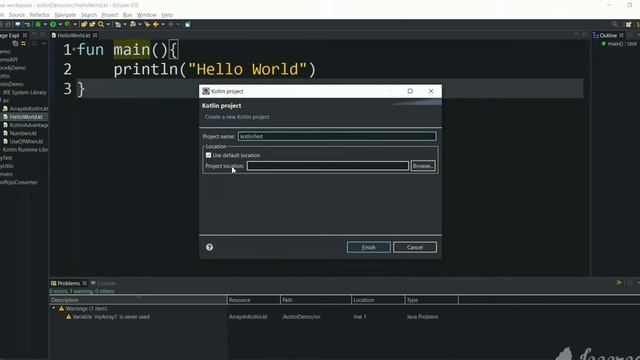The image size is (640, 360).
Task: Select Numbers.kt in Package Explorer
Action: click(x=23, y=133)
